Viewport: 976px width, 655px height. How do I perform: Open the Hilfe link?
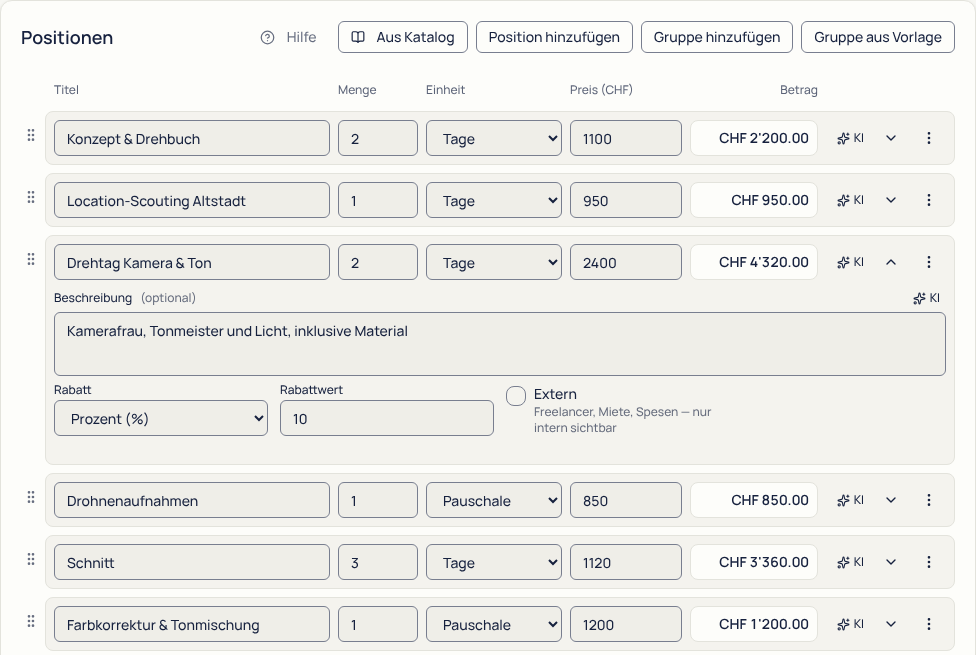(288, 37)
